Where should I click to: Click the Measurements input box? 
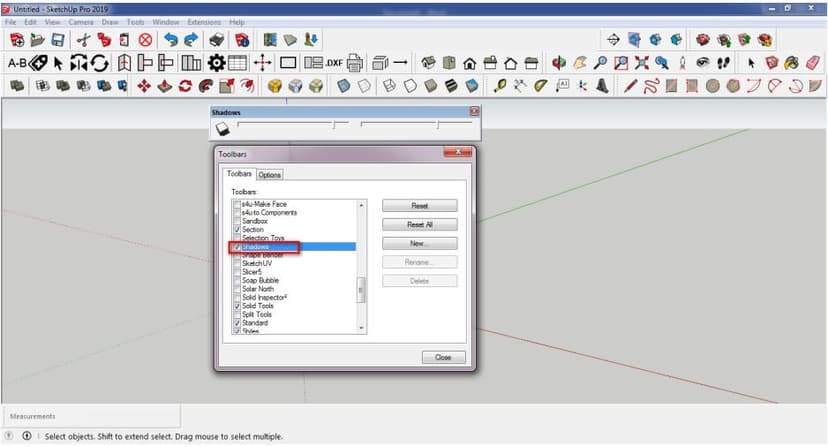(x=91, y=416)
